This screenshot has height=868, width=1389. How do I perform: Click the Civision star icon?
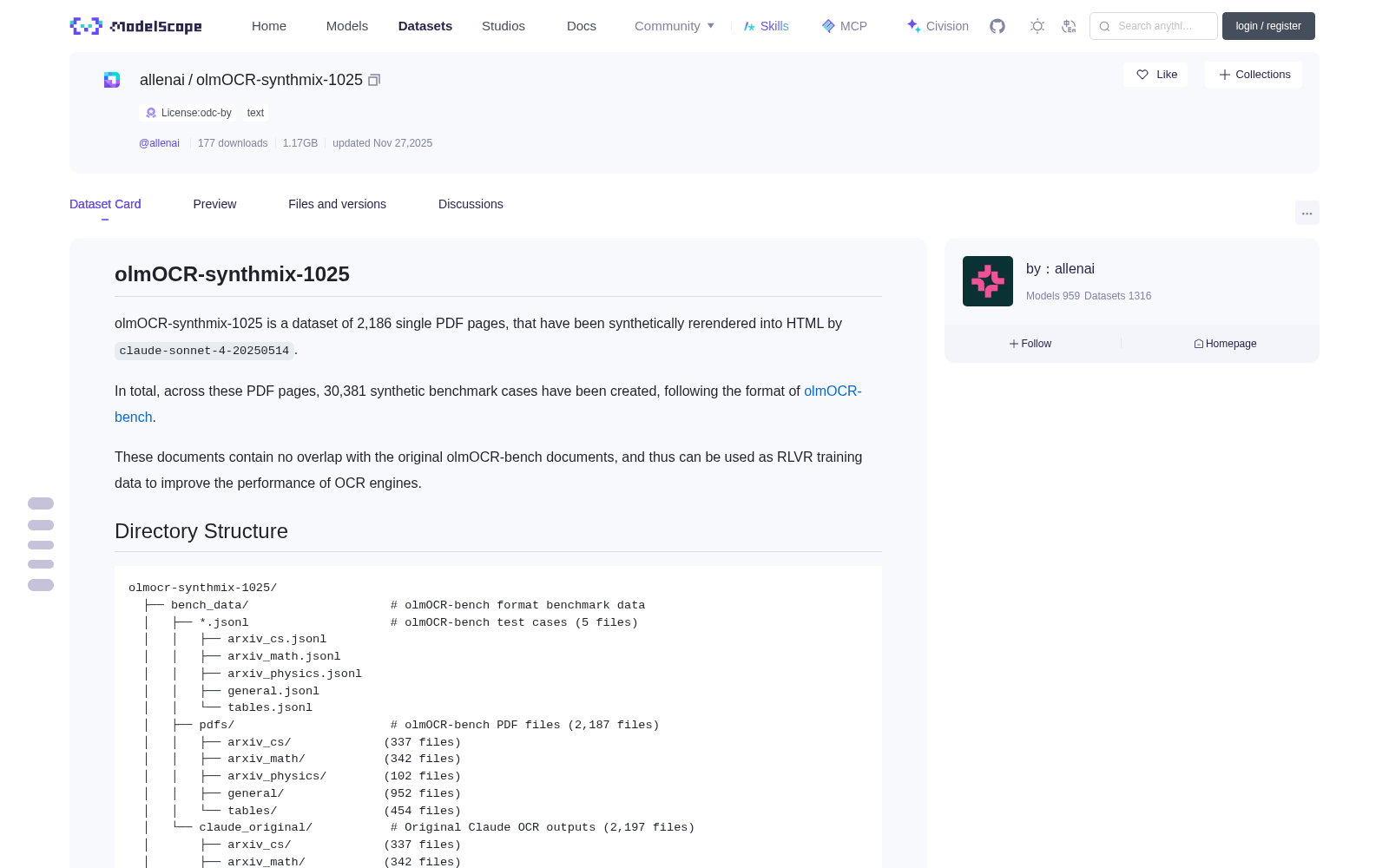click(913, 26)
